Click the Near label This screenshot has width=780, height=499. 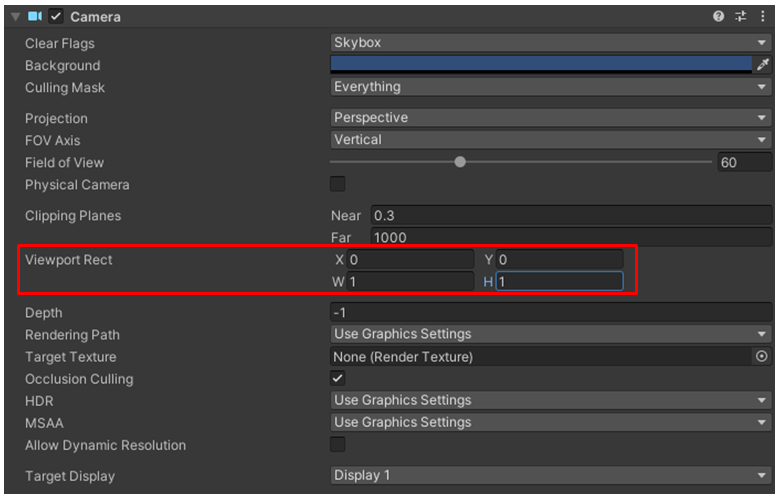346,215
